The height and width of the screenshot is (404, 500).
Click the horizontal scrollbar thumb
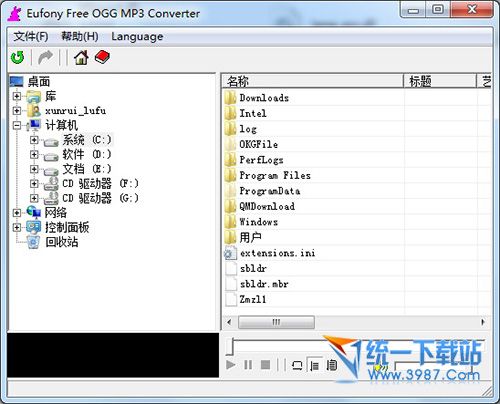[276, 322]
